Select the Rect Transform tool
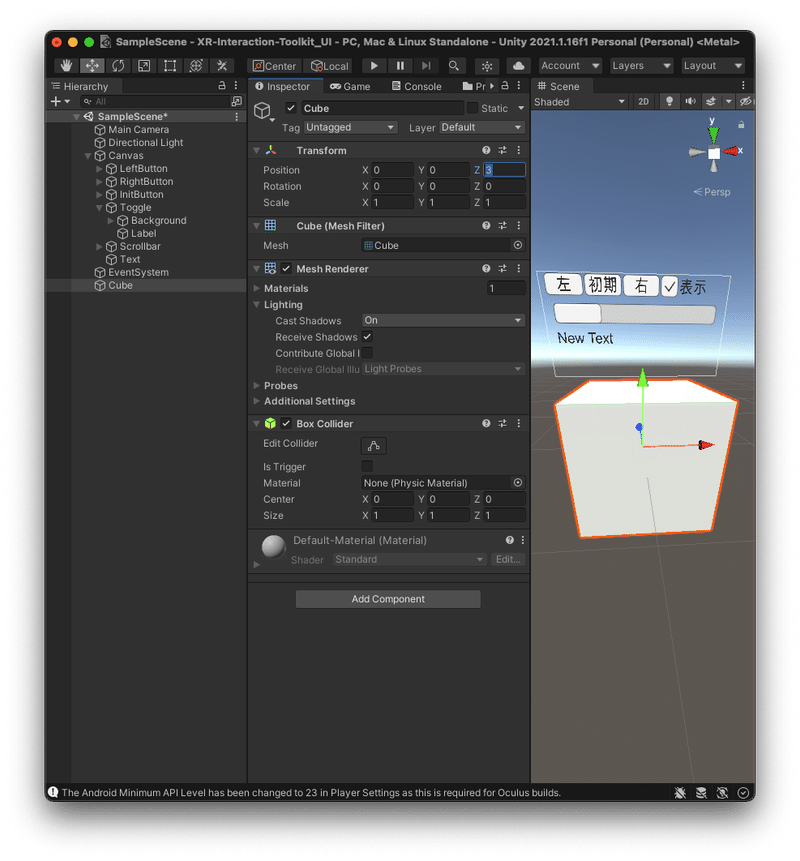Viewport: 800px width, 861px height. tap(168, 65)
